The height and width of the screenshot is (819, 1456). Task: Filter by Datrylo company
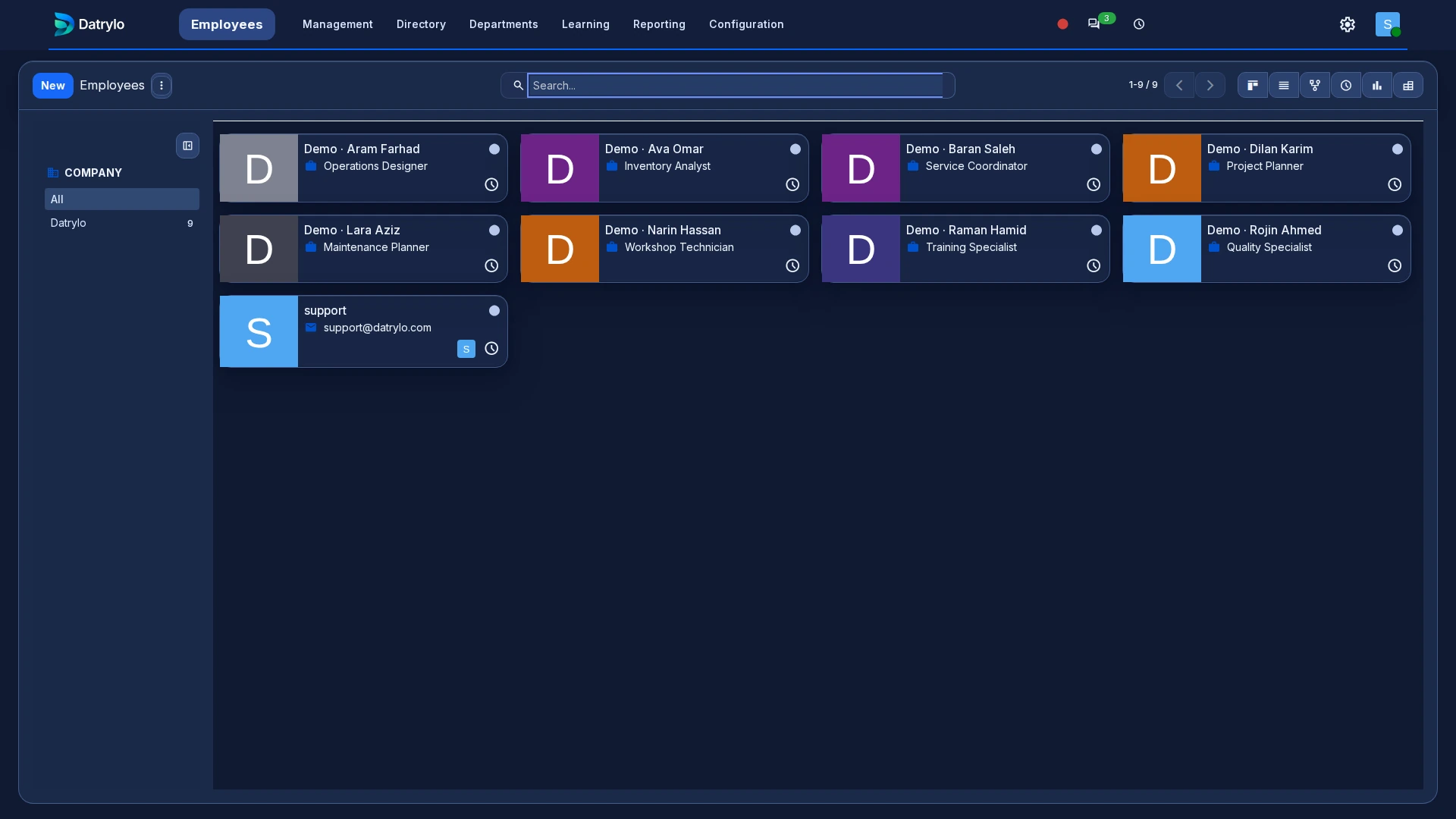pos(122,223)
